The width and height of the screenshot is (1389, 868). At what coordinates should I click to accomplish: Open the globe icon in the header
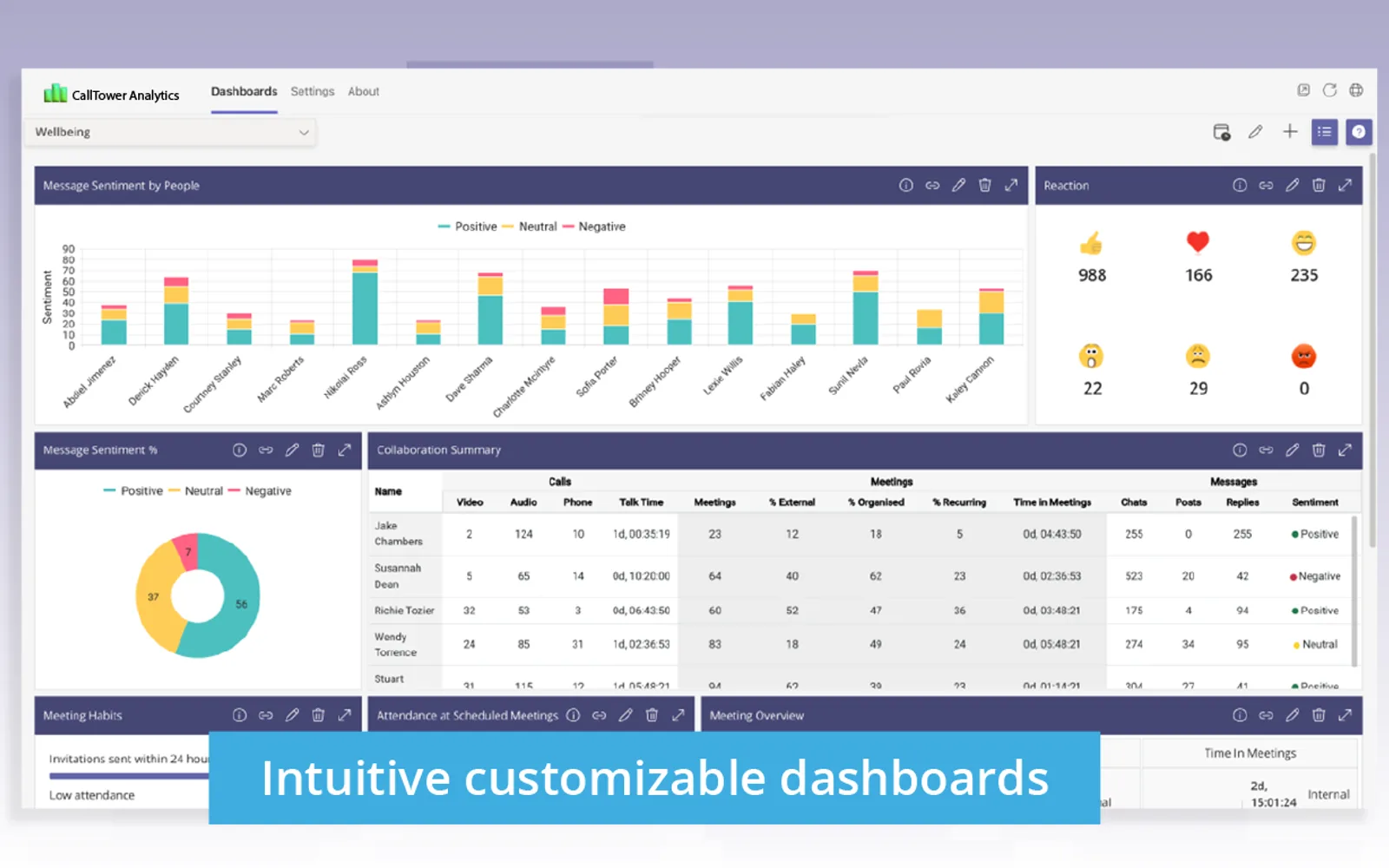pos(1356,90)
